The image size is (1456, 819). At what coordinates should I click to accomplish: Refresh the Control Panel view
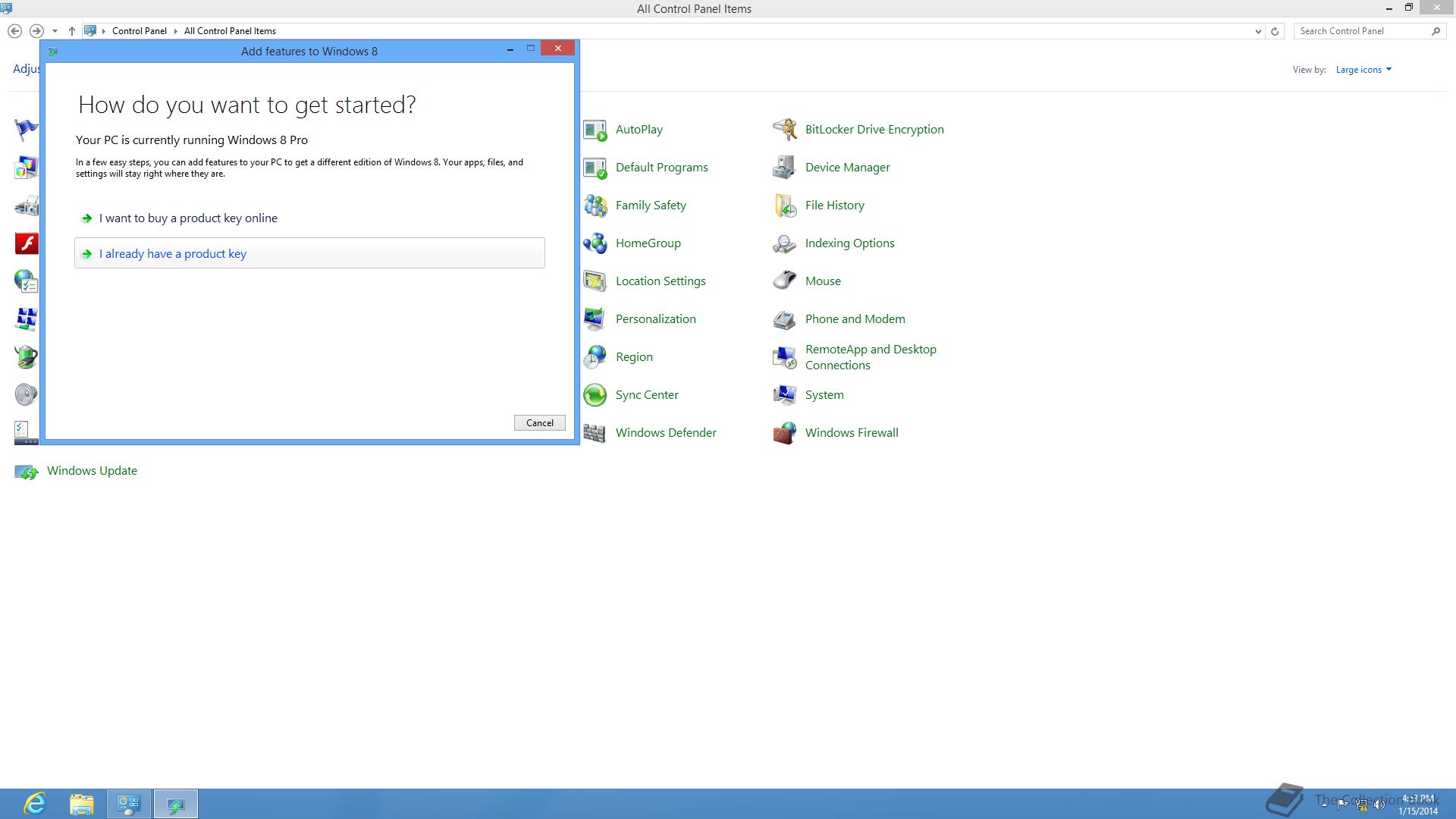point(1275,31)
